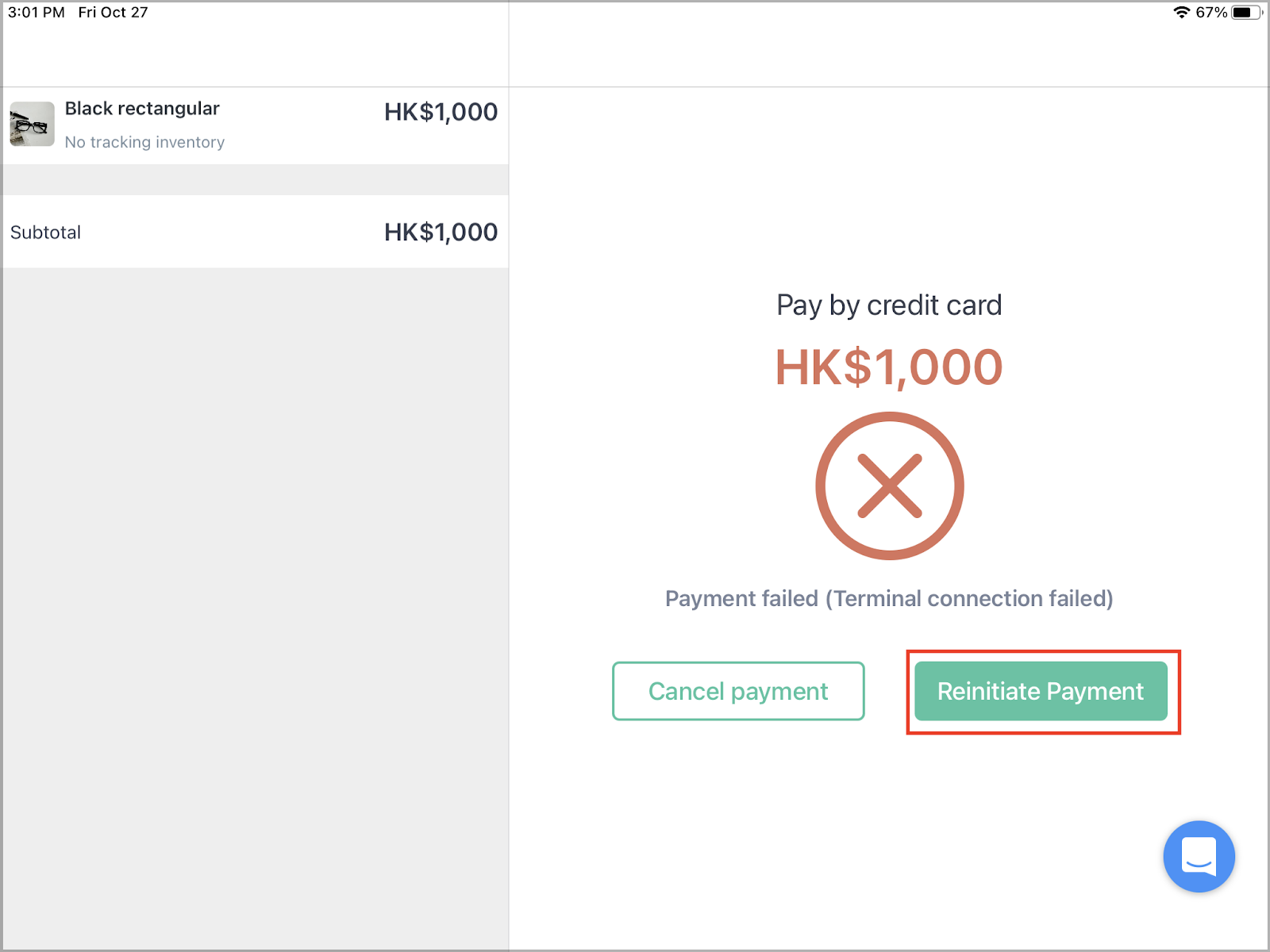Viewport: 1270px width, 952px height.
Task: Open the blue chat support bubble
Action: pos(1199,857)
